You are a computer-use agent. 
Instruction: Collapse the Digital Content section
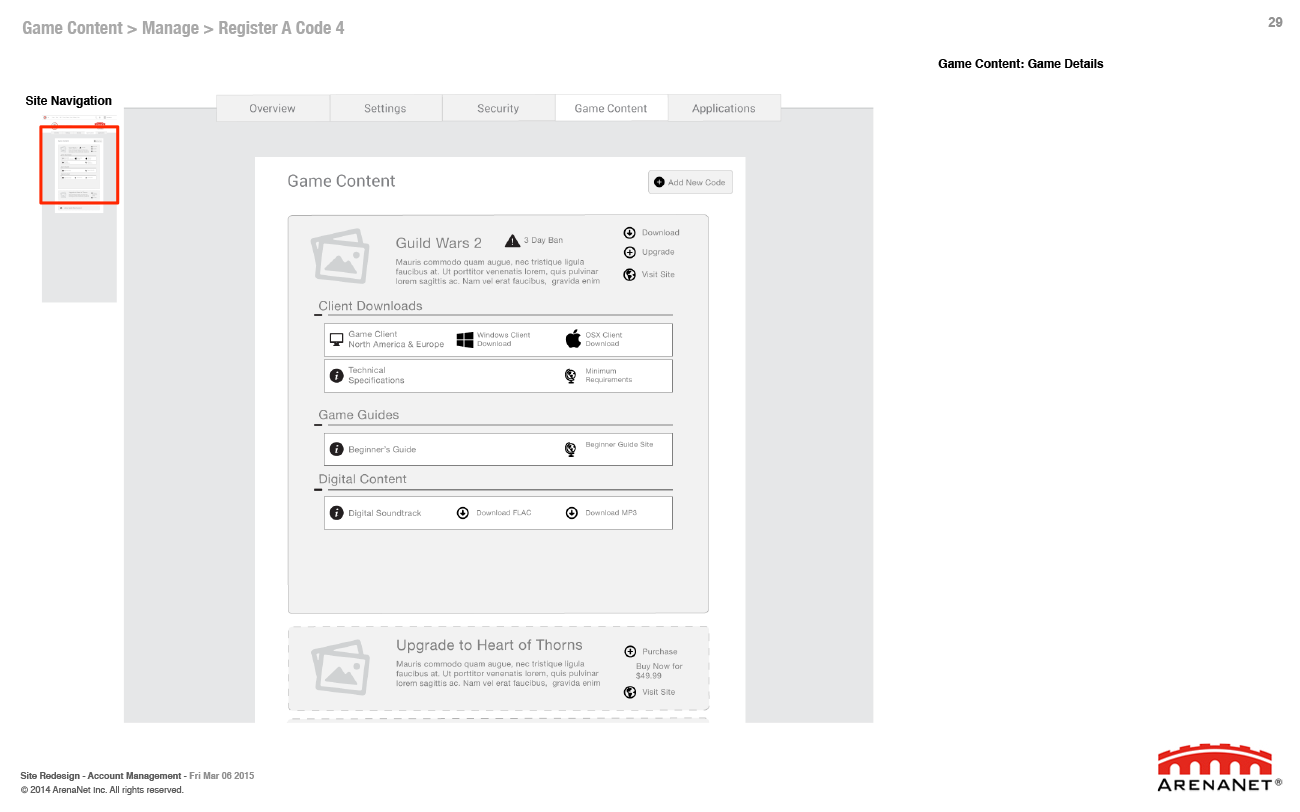click(318, 490)
